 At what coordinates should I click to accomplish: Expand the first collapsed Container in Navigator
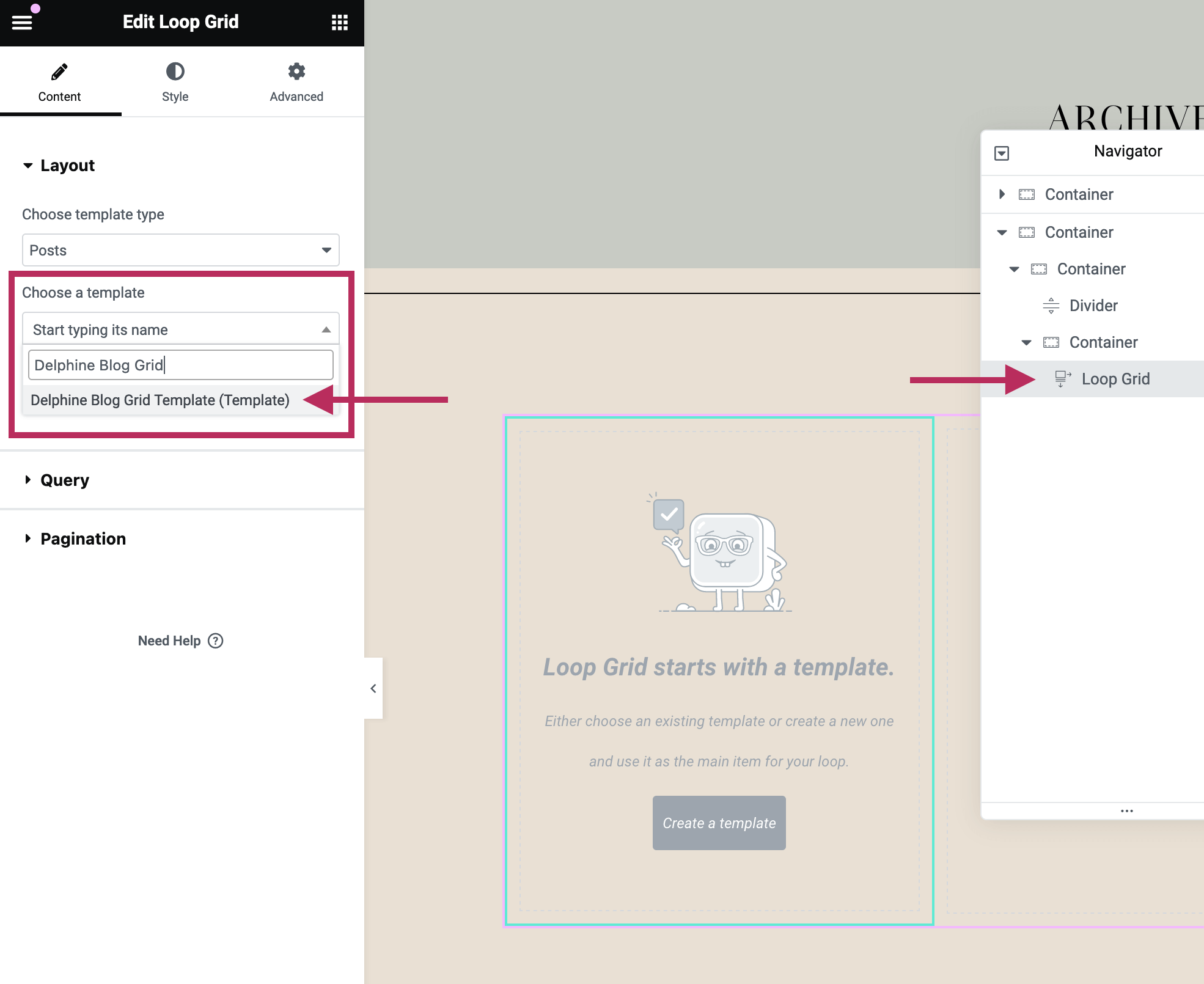1001,194
